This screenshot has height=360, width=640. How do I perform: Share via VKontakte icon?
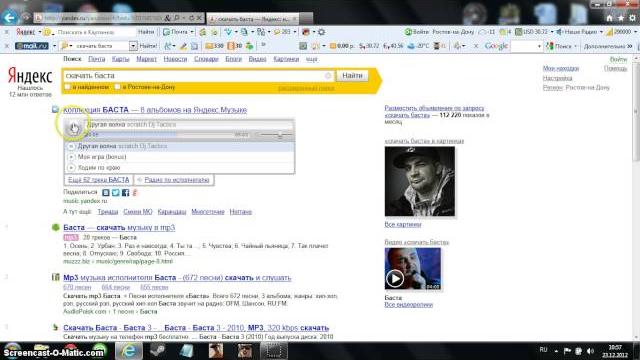[x=106, y=192]
